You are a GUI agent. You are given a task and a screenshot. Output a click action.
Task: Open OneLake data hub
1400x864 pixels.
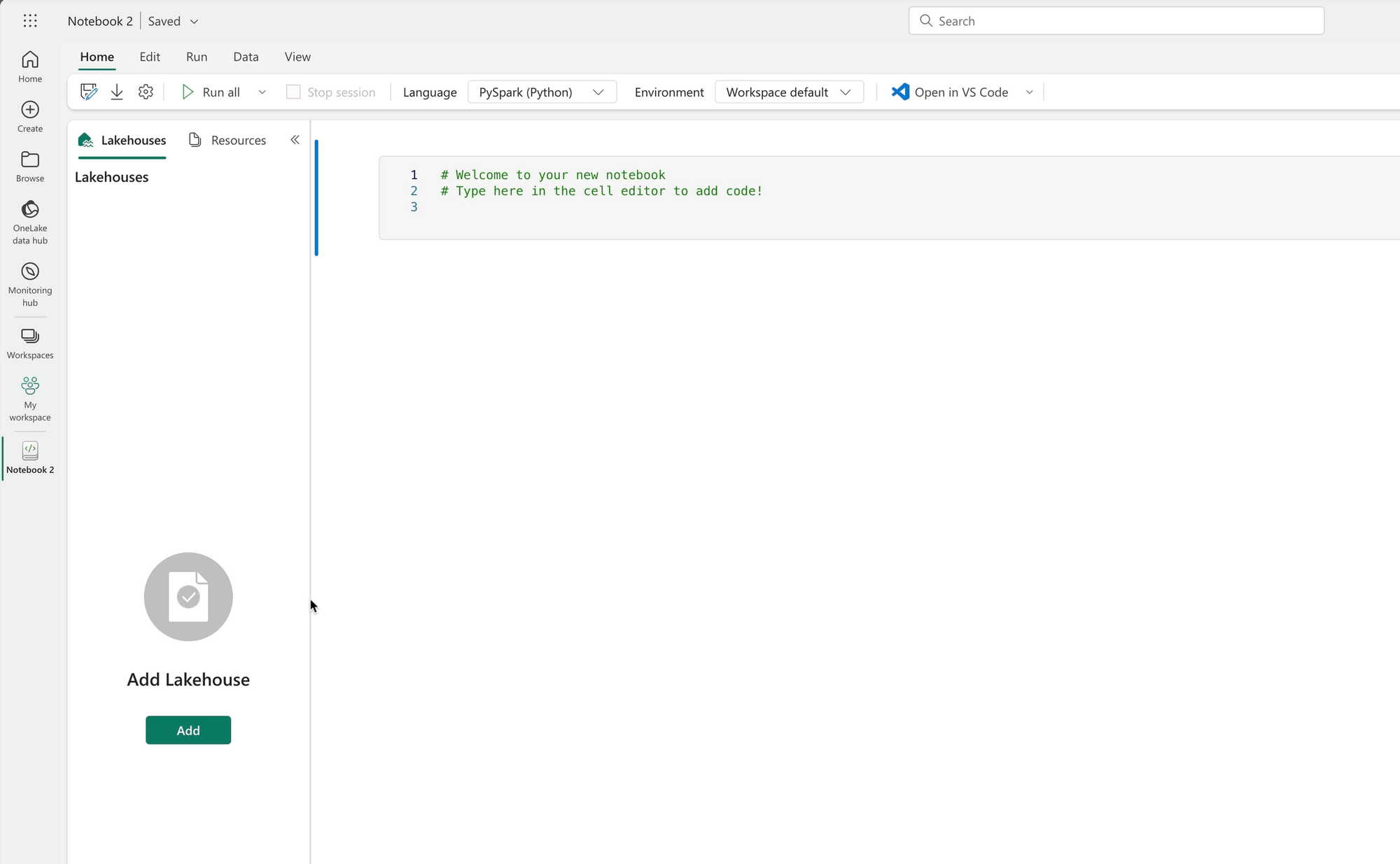coord(30,221)
